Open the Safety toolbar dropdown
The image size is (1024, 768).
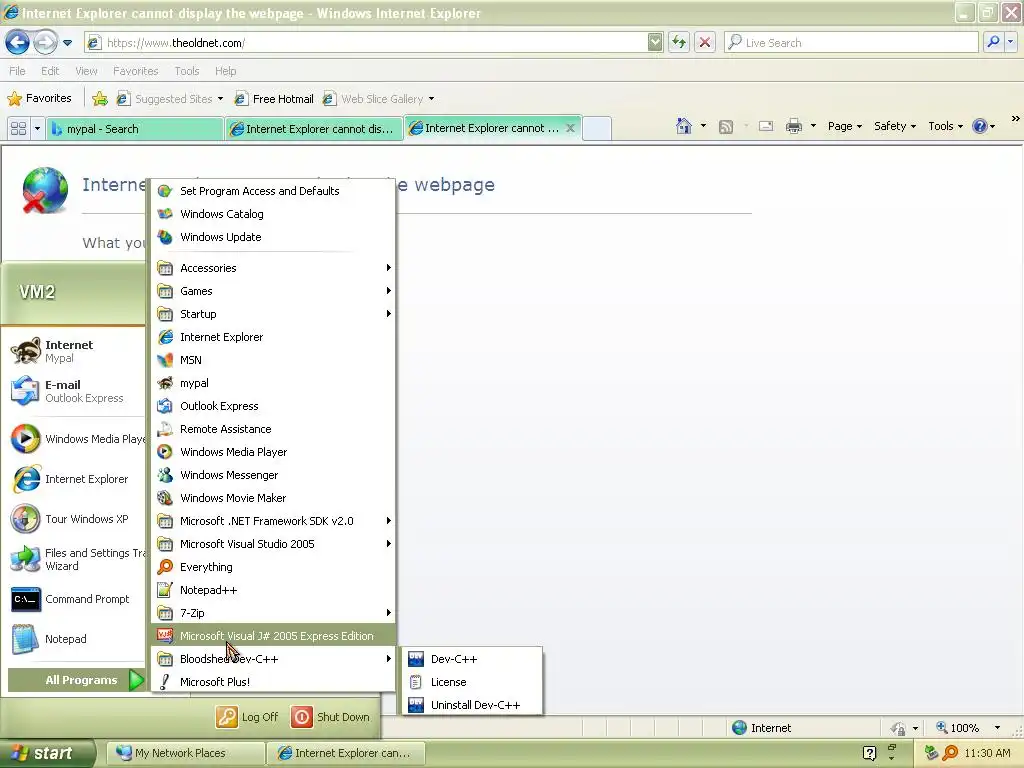coord(895,126)
